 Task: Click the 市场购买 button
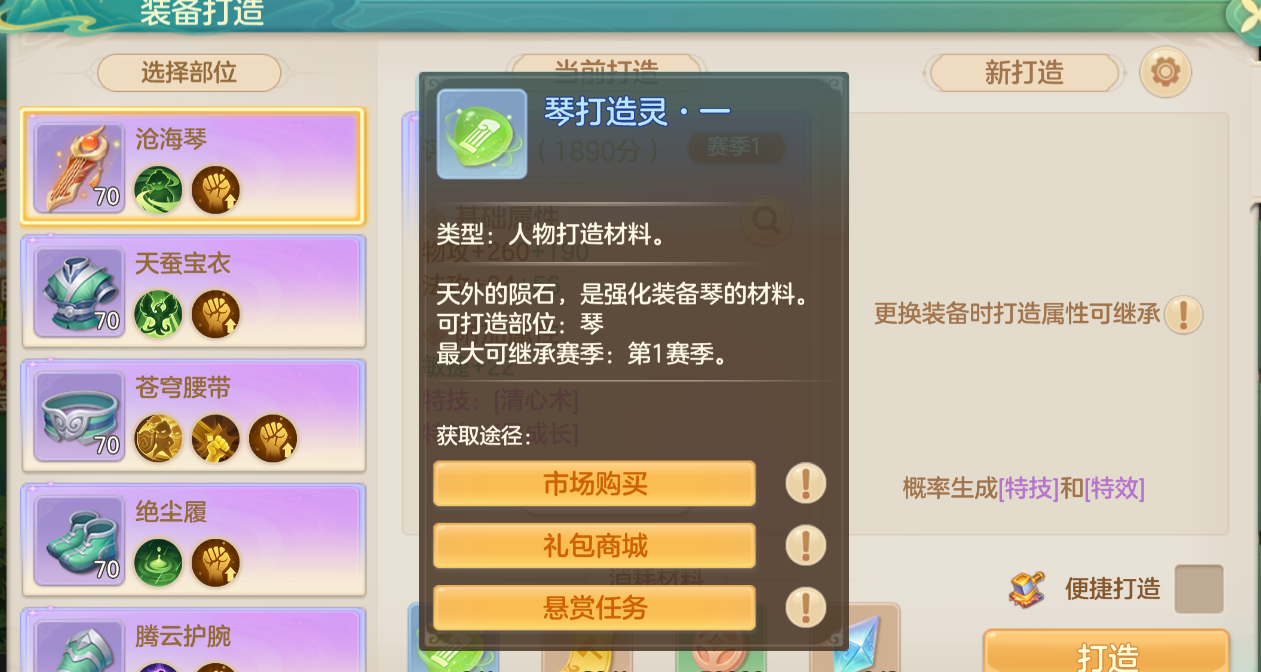click(594, 484)
